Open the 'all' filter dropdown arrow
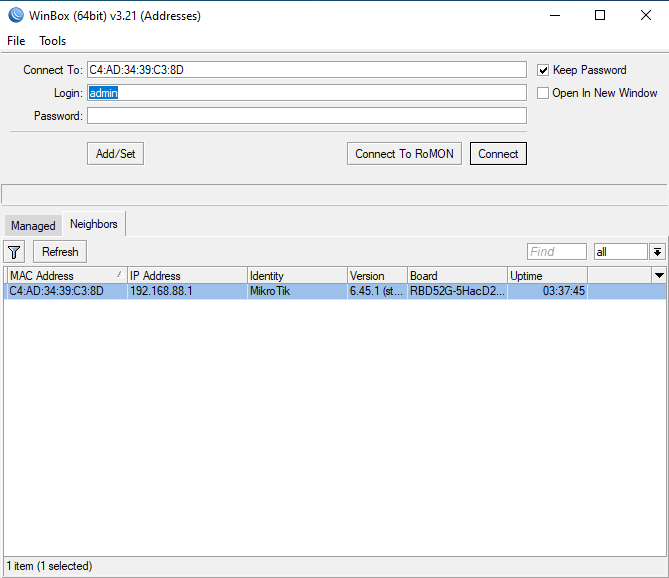The height and width of the screenshot is (578, 669). click(657, 252)
